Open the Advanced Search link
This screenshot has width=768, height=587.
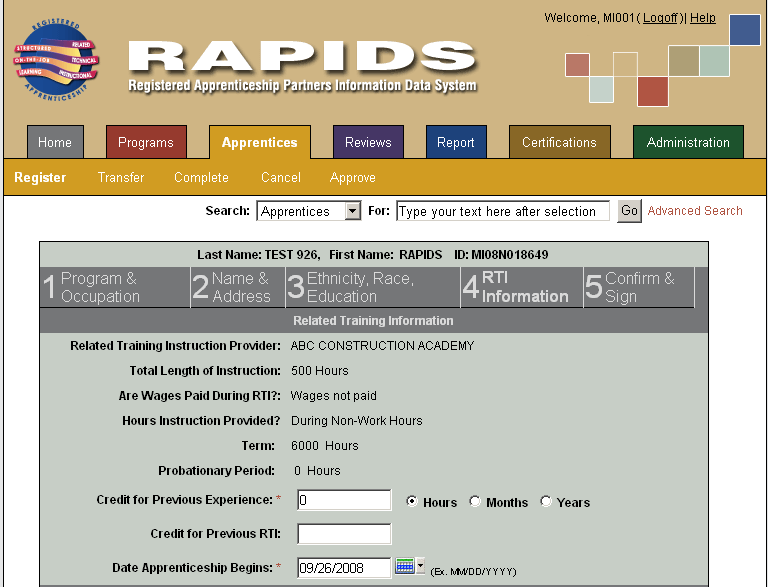tap(695, 211)
